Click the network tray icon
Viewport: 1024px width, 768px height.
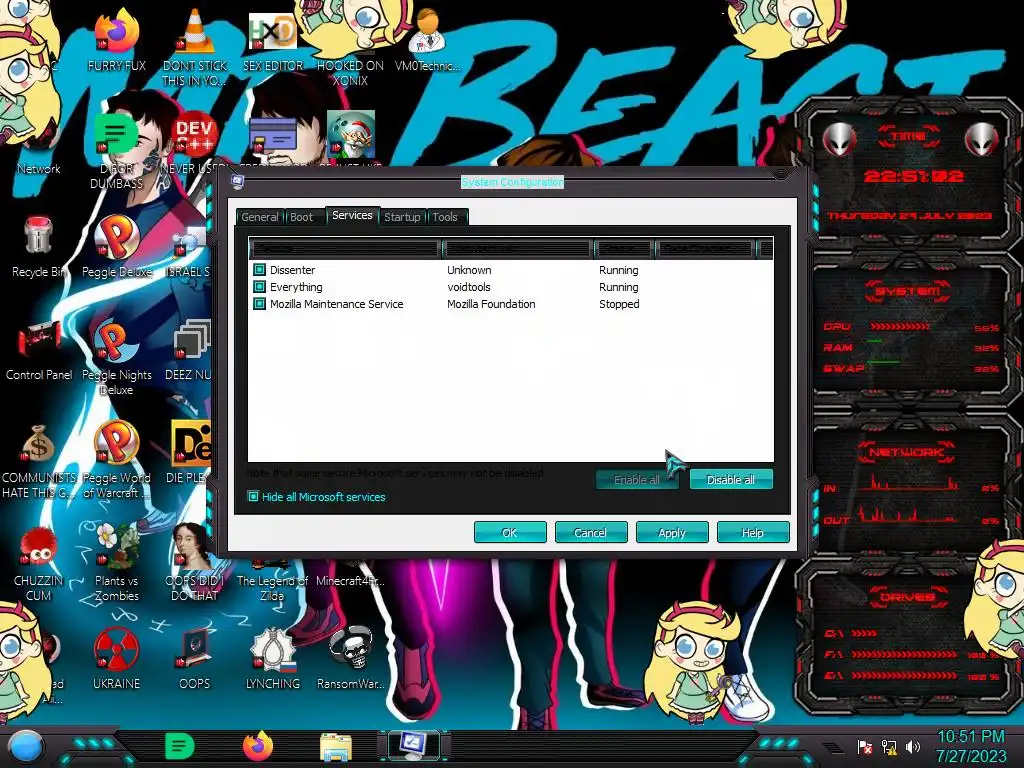tap(889, 746)
